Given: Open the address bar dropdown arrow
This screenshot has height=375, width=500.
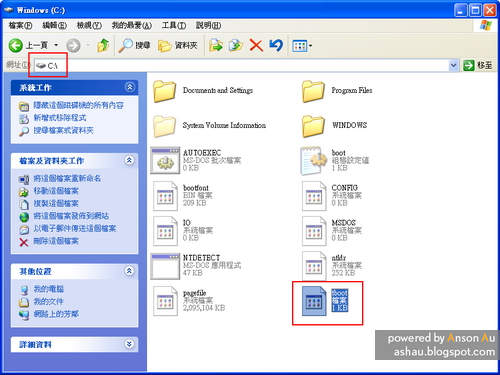Looking at the screenshot, I should [453, 65].
